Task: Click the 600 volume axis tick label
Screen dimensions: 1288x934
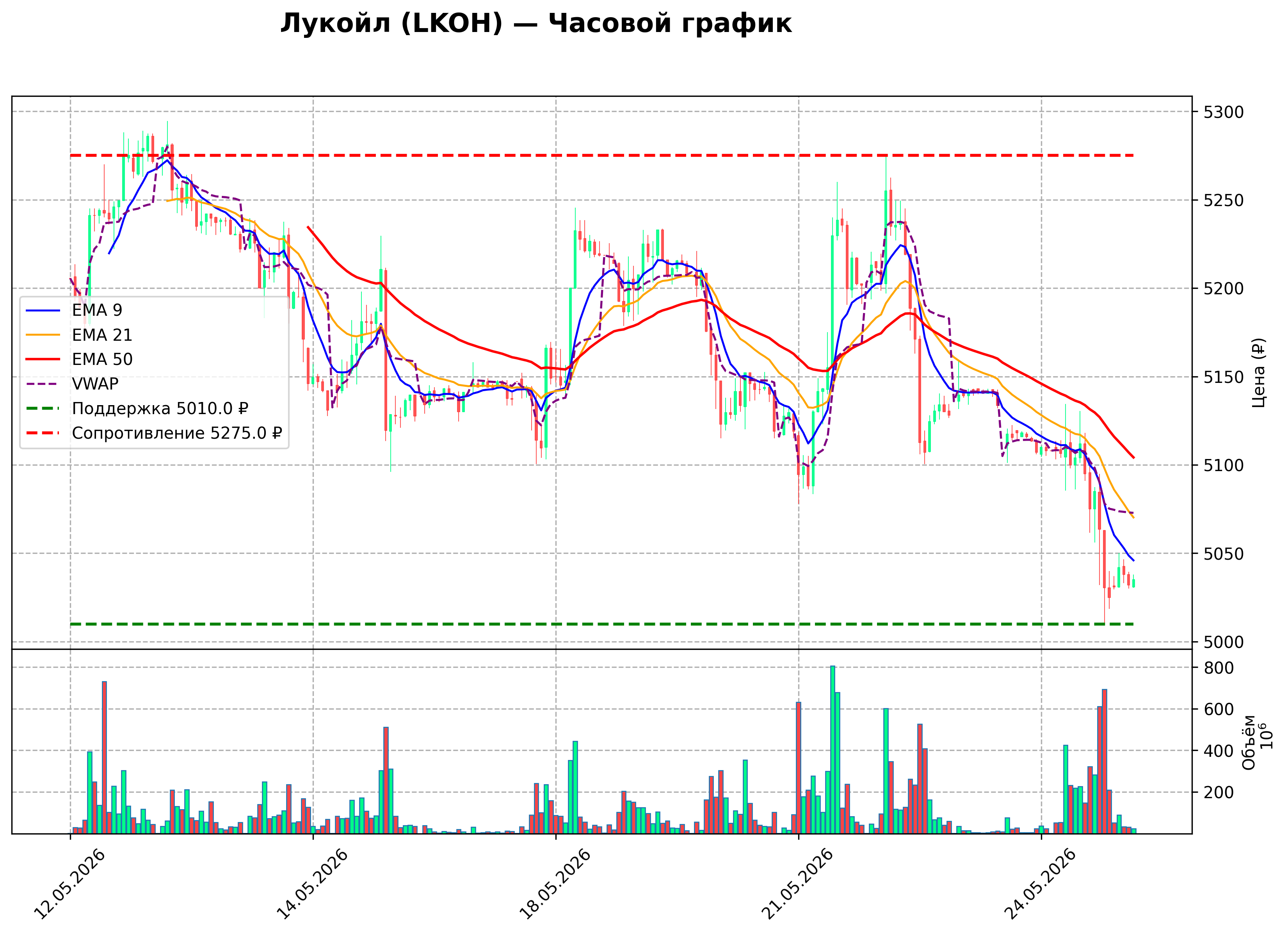Action: pos(1219,709)
